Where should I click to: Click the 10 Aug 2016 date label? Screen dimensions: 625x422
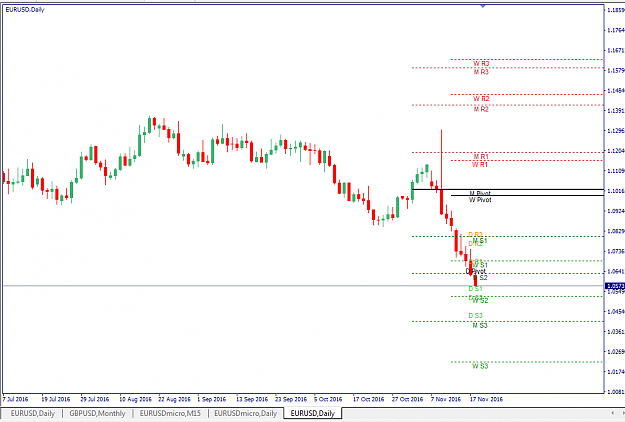[136, 399]
